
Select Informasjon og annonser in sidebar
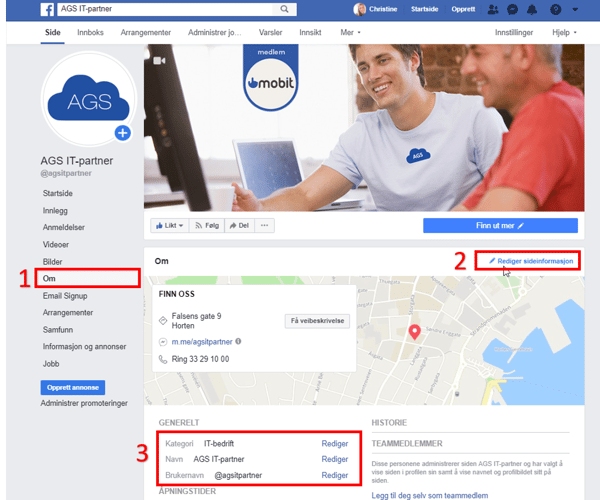click(x=85, y=347)
